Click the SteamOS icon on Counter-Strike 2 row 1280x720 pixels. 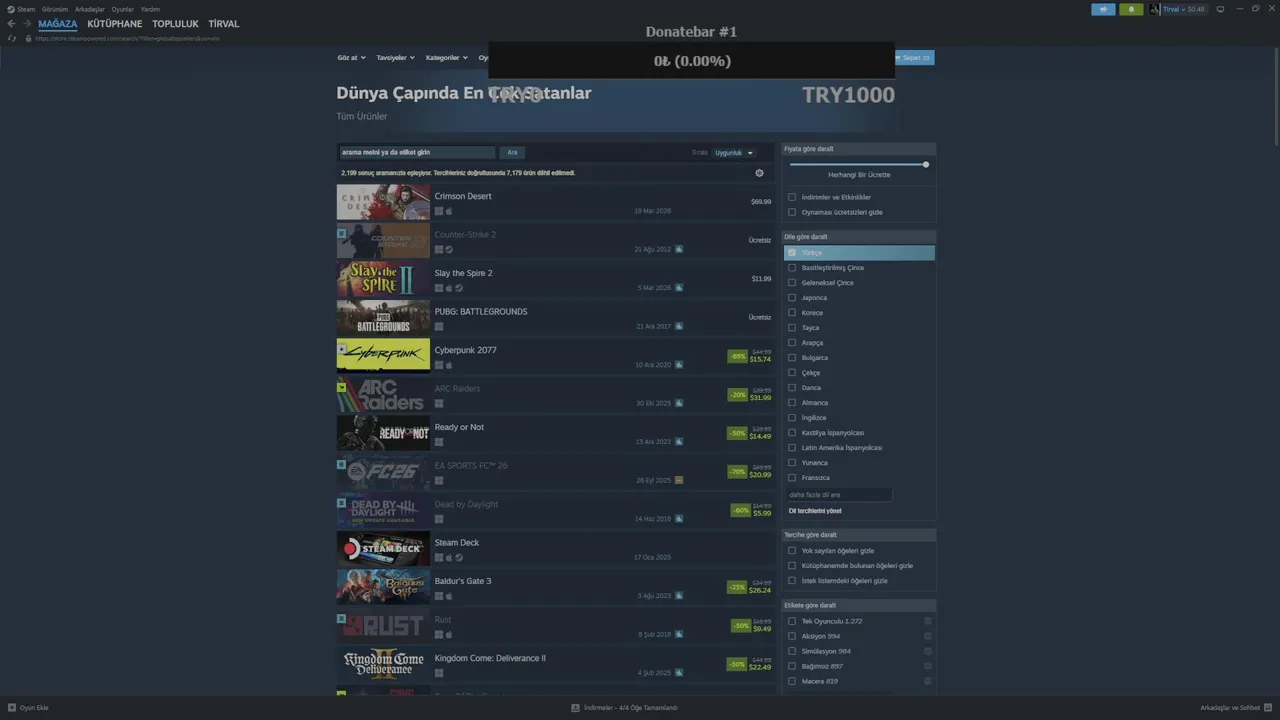click(x=449, y=250)
